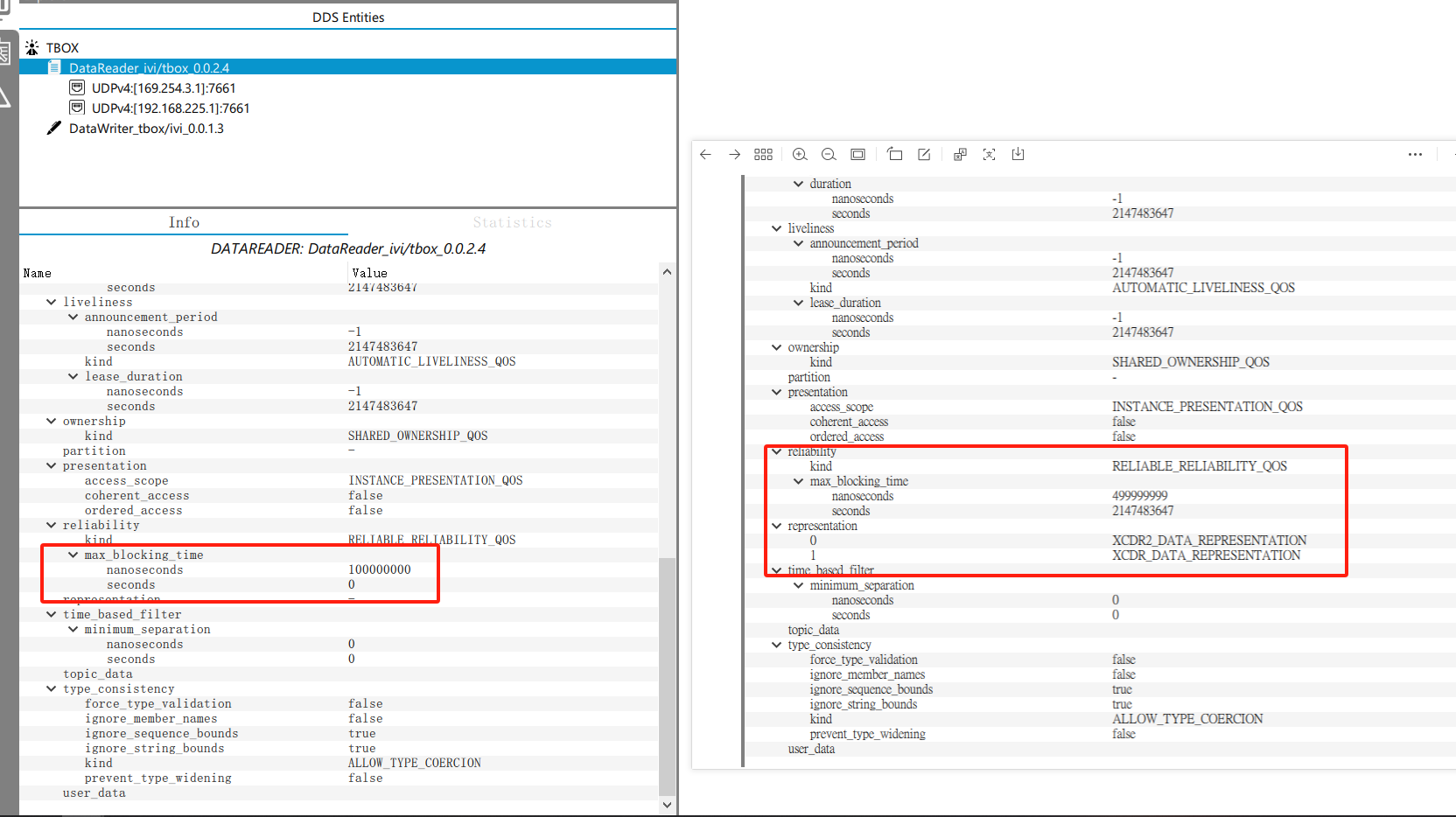This screenshot has height=817, width=1456.
Task: Select the rotate image tool
Action: 894,154
